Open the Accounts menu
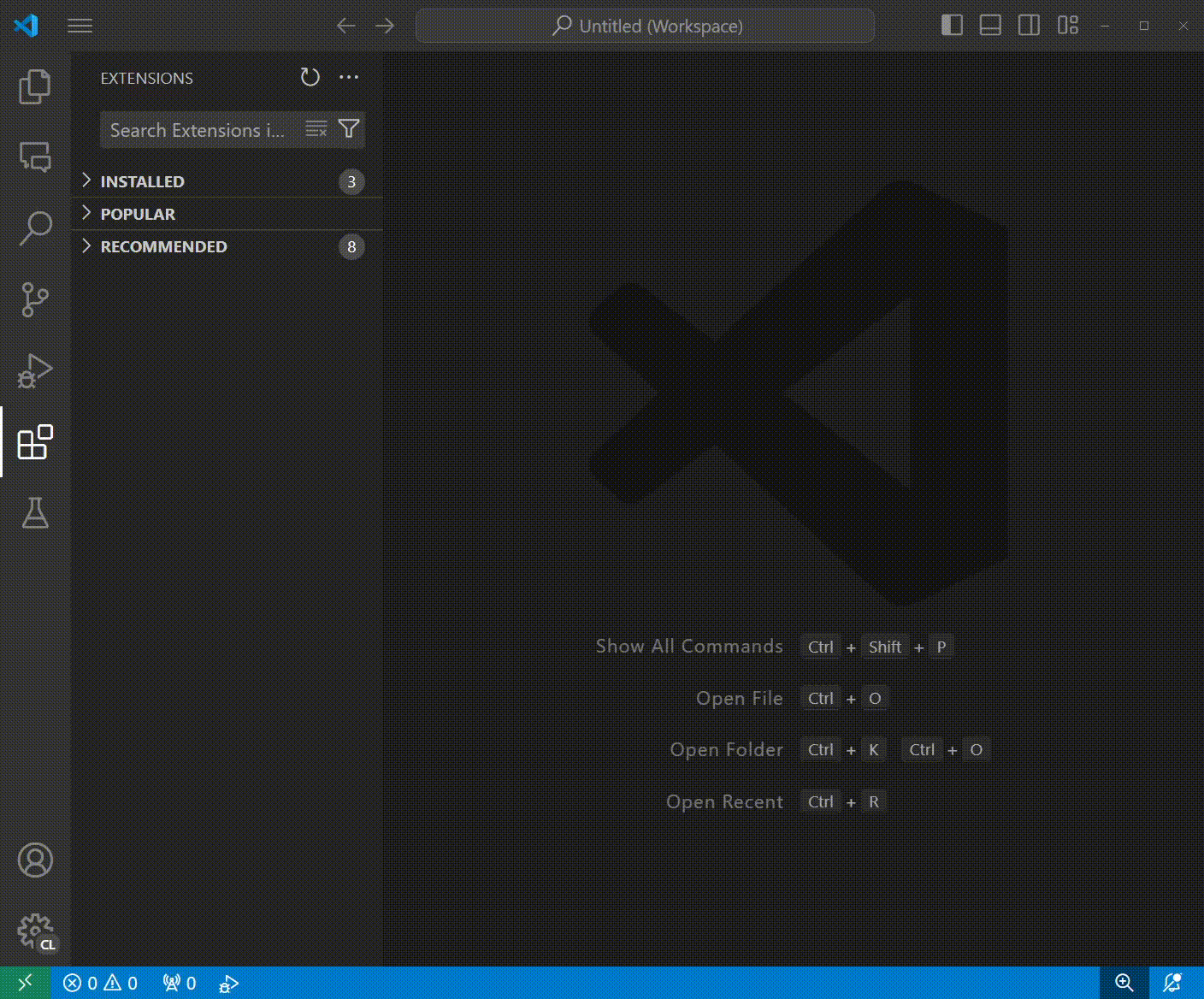 coord(35,860)
